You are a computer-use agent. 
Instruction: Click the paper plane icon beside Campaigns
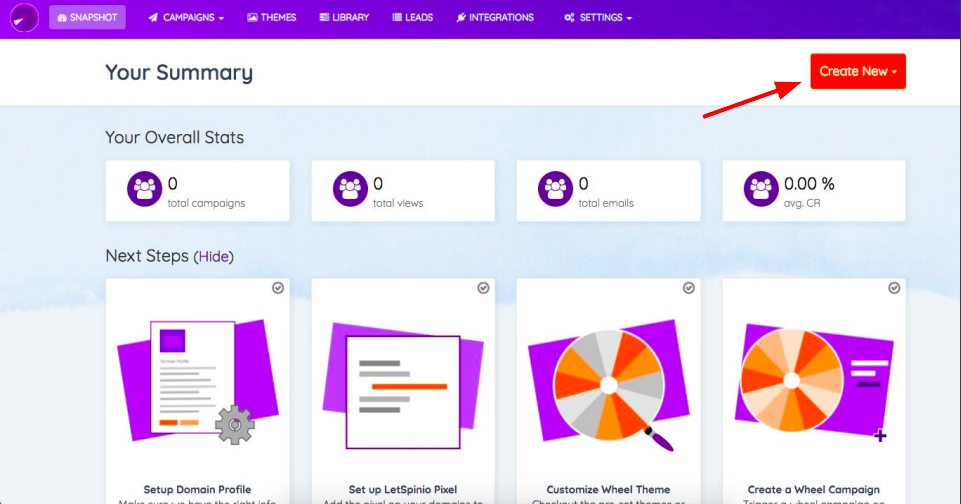153,18
